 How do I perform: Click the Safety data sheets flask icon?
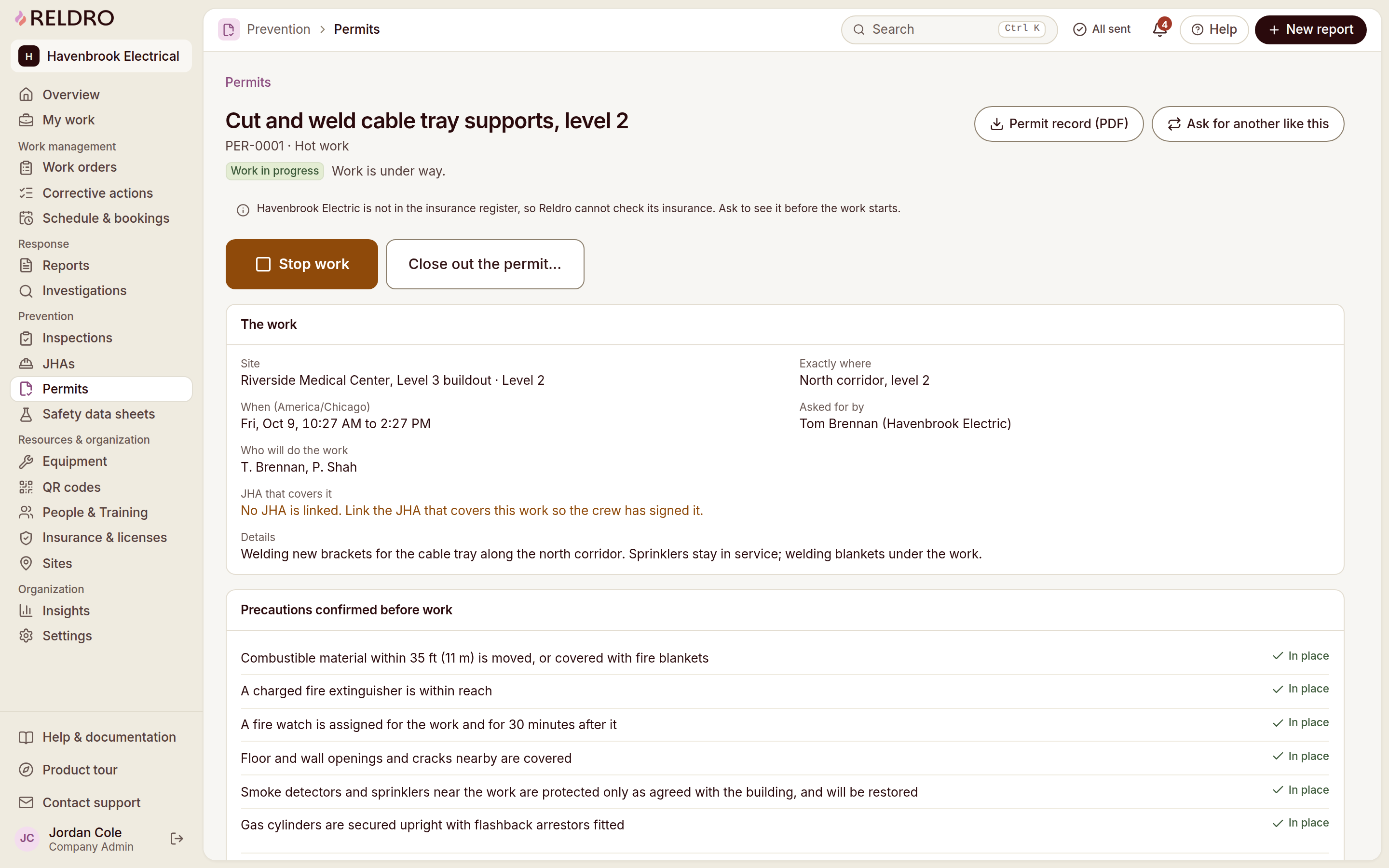tap(26, 415)
